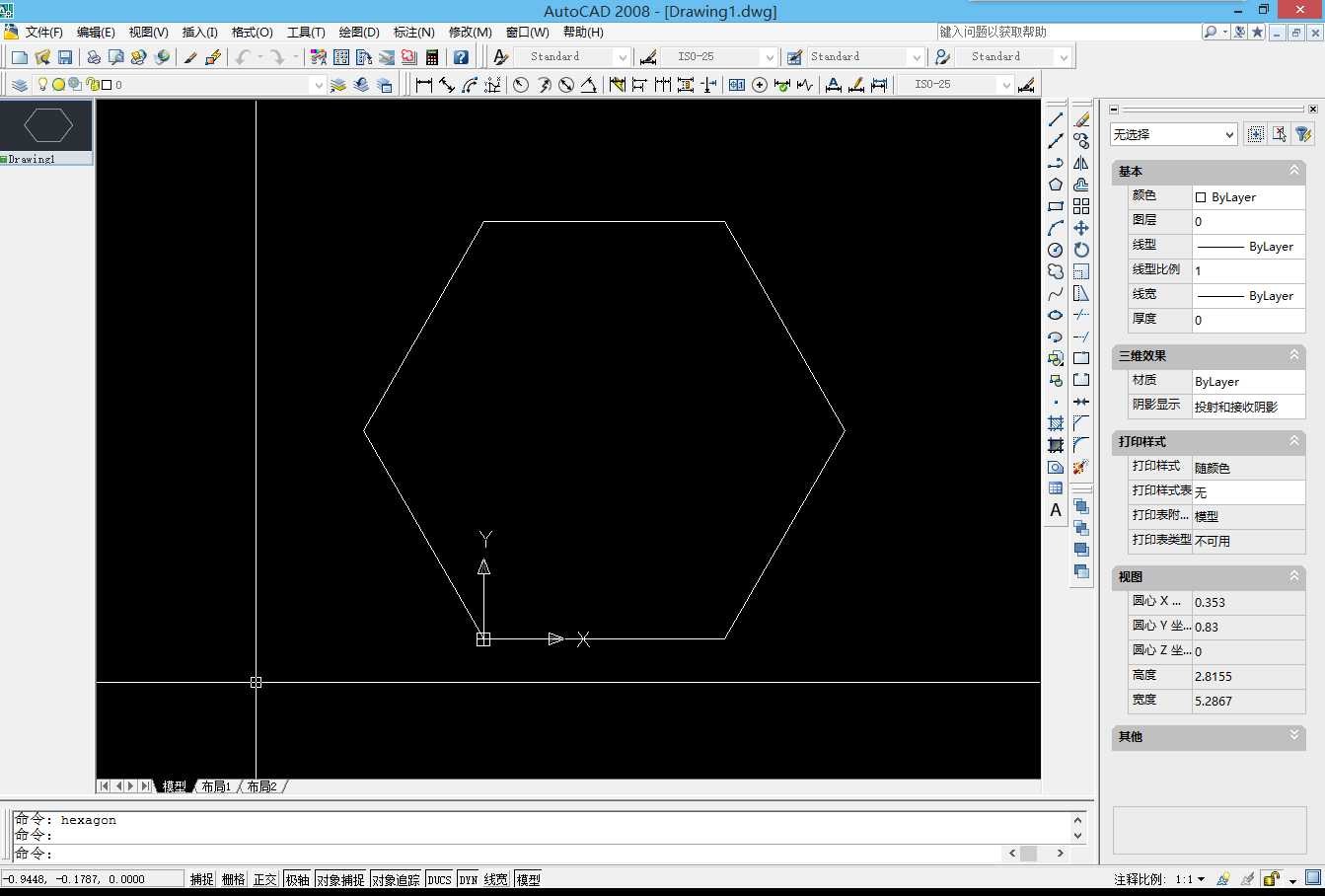1325x896 pixels.
Task: Collapse the 打印样式 section
Action: (x=1294, y=441)
